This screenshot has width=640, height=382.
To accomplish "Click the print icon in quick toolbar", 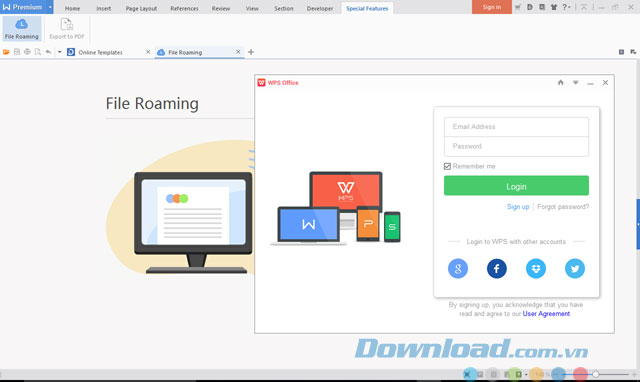I will (27, 52).
